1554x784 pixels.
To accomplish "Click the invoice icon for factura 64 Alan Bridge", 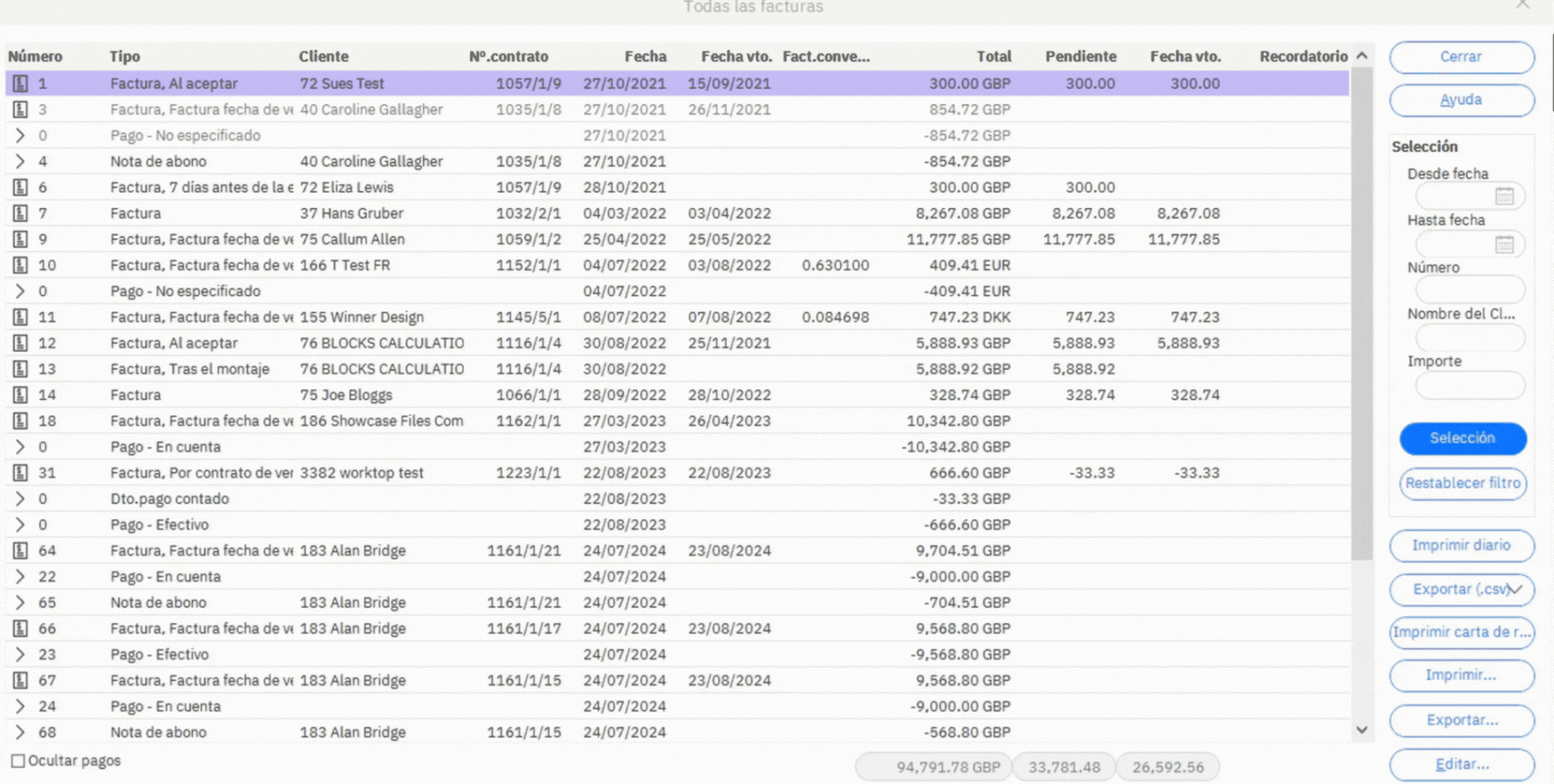I will click(x=20, y=550).
